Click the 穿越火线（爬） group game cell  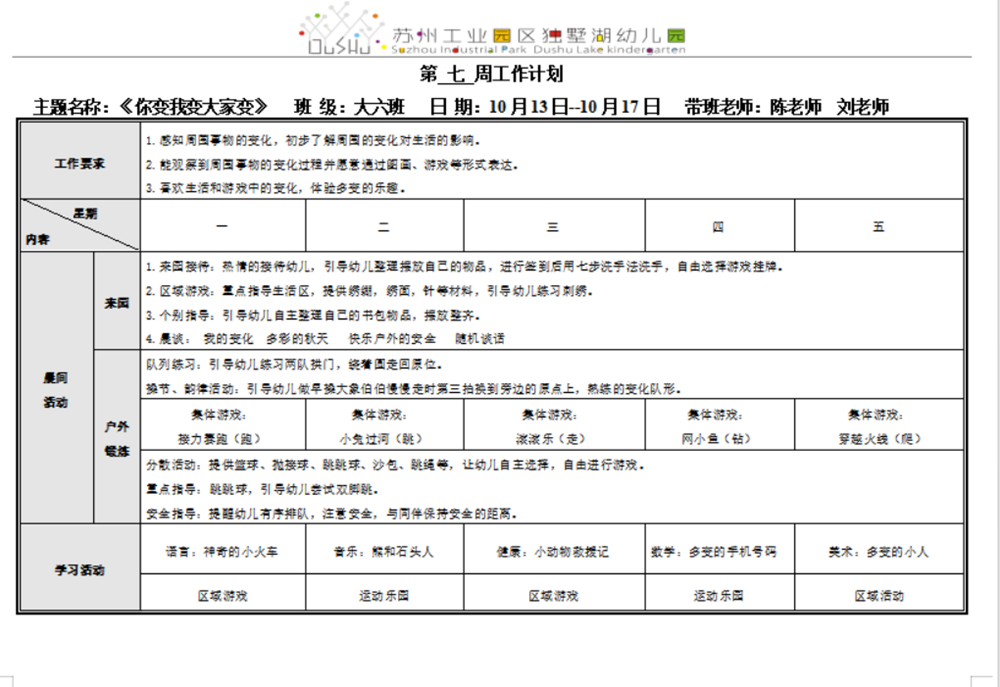pos(878,426)
